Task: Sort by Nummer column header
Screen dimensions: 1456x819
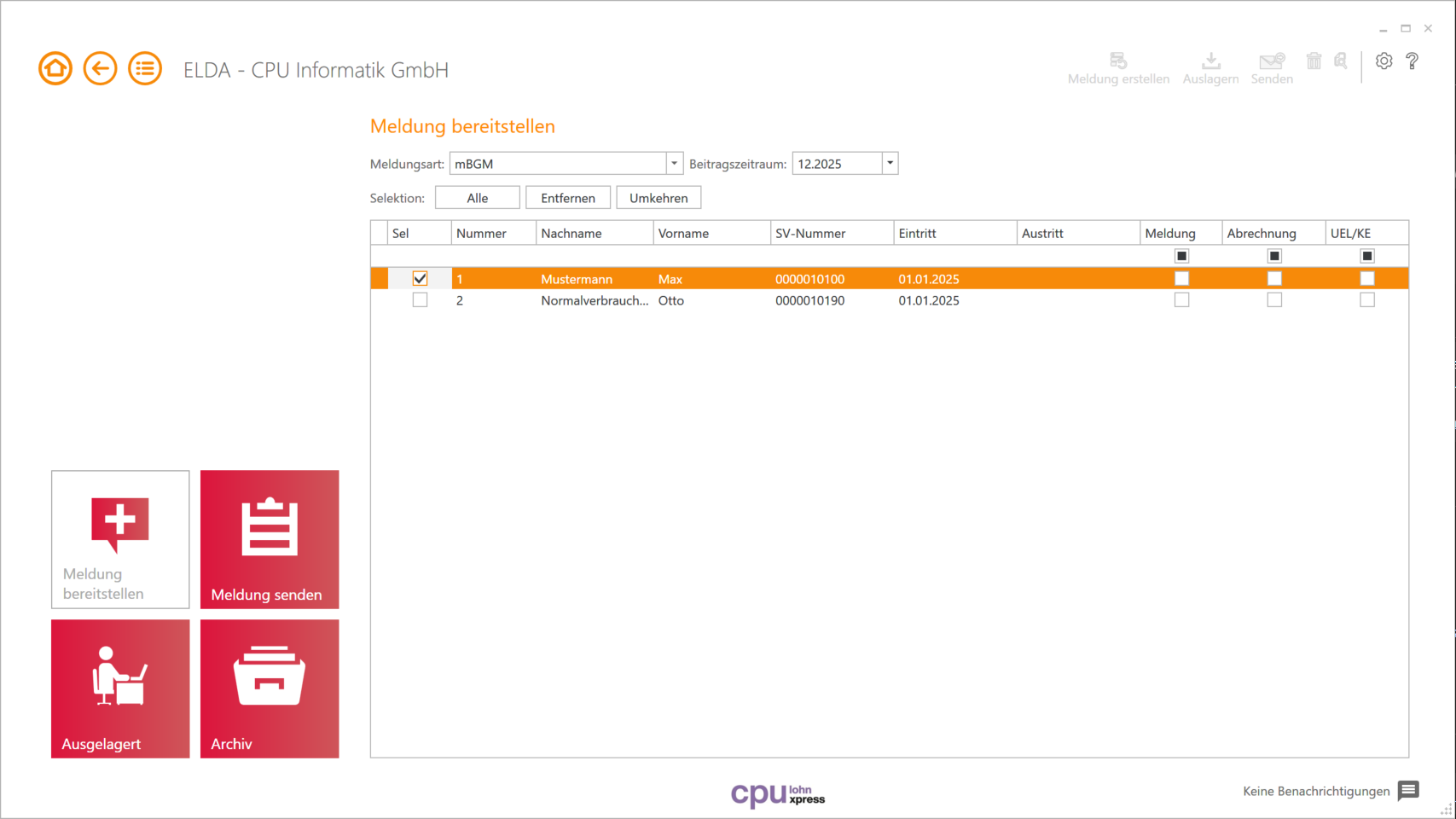Action: [494, 233]
